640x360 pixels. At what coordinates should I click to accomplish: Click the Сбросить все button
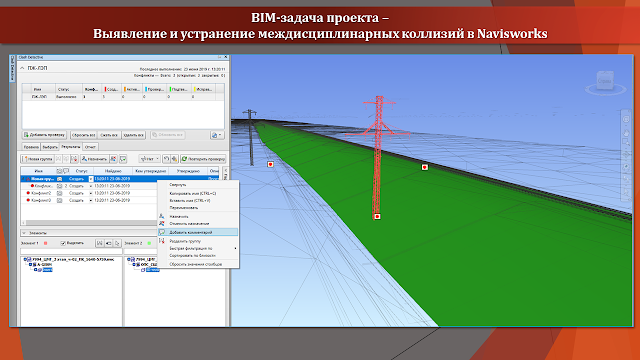83,135
